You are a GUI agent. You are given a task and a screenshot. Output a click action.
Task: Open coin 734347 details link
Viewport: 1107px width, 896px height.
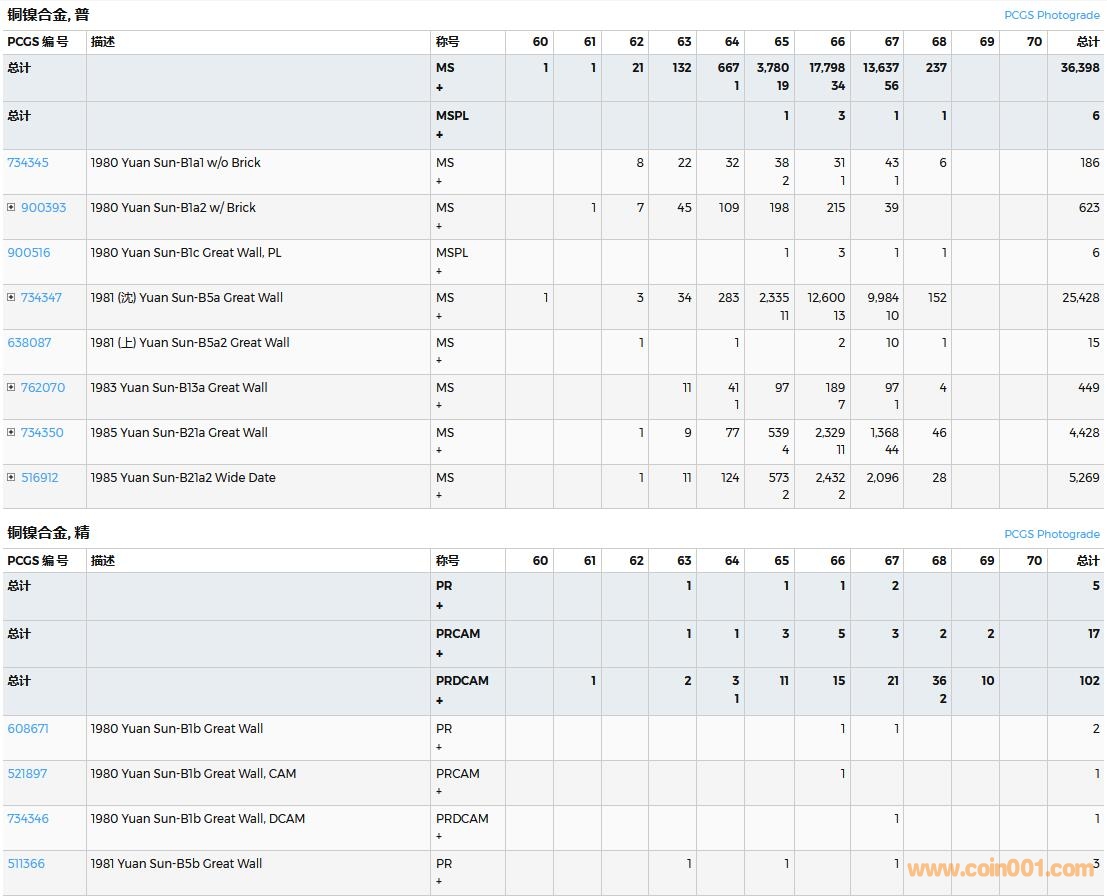41,298
